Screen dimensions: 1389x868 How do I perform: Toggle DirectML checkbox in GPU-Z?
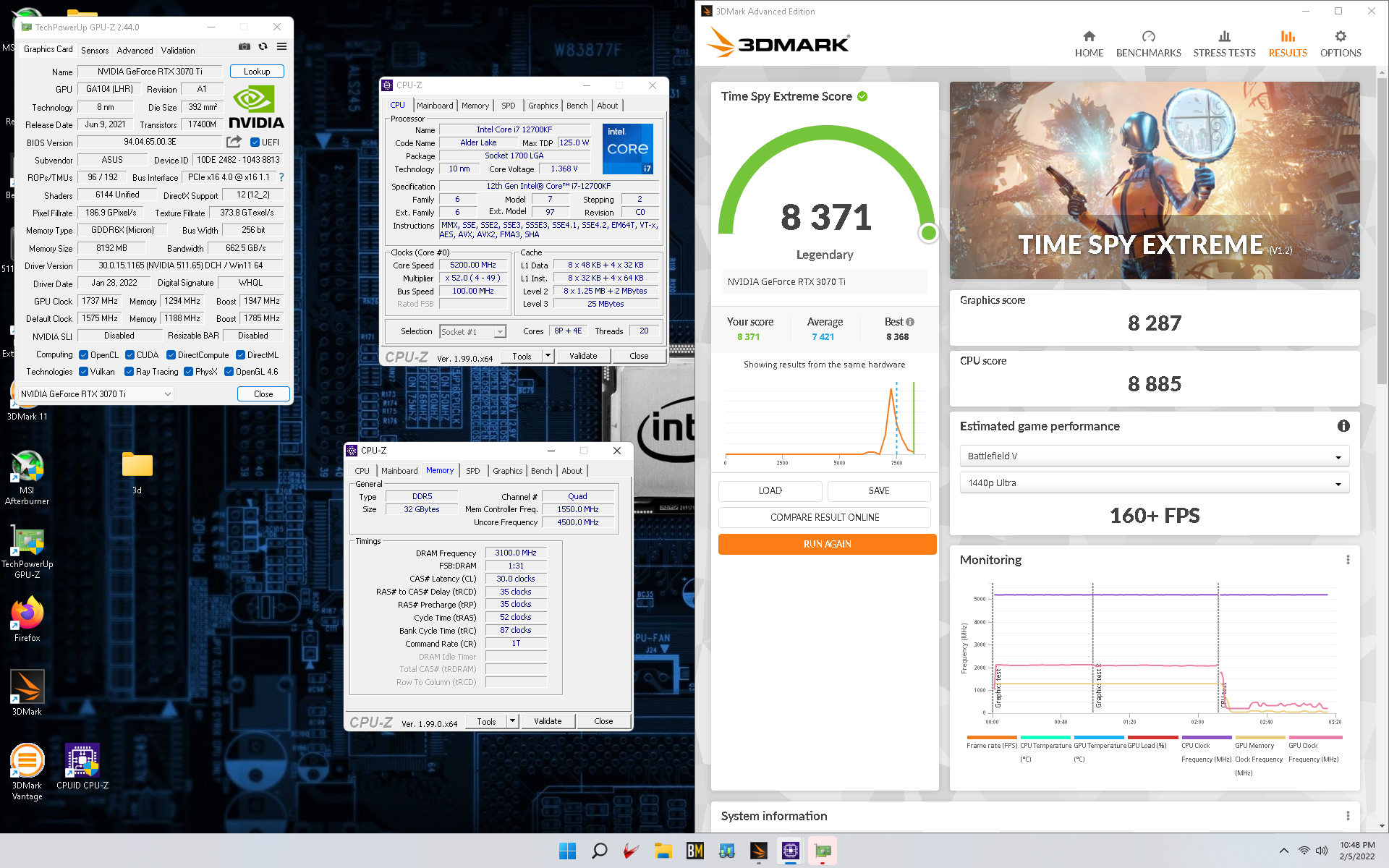pyautogui.click(x=240, y=355)
